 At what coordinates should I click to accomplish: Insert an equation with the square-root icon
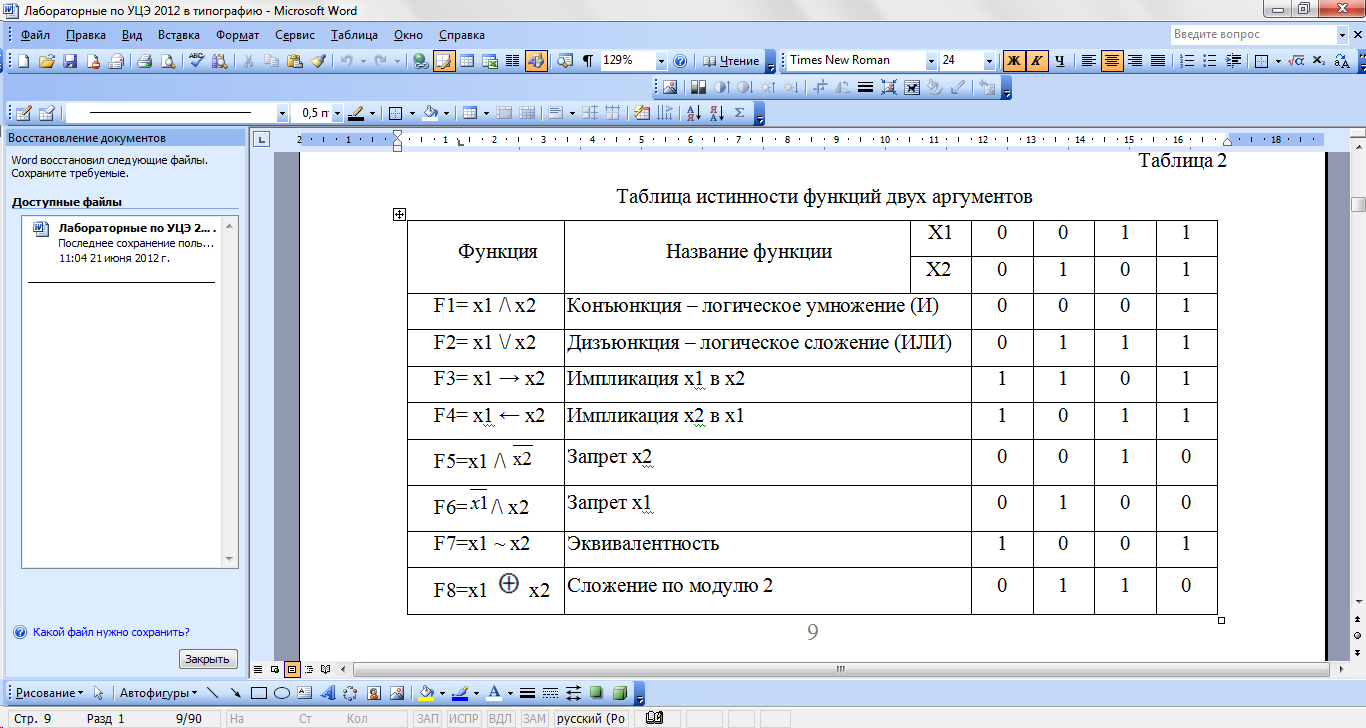tap(1296, 61)
